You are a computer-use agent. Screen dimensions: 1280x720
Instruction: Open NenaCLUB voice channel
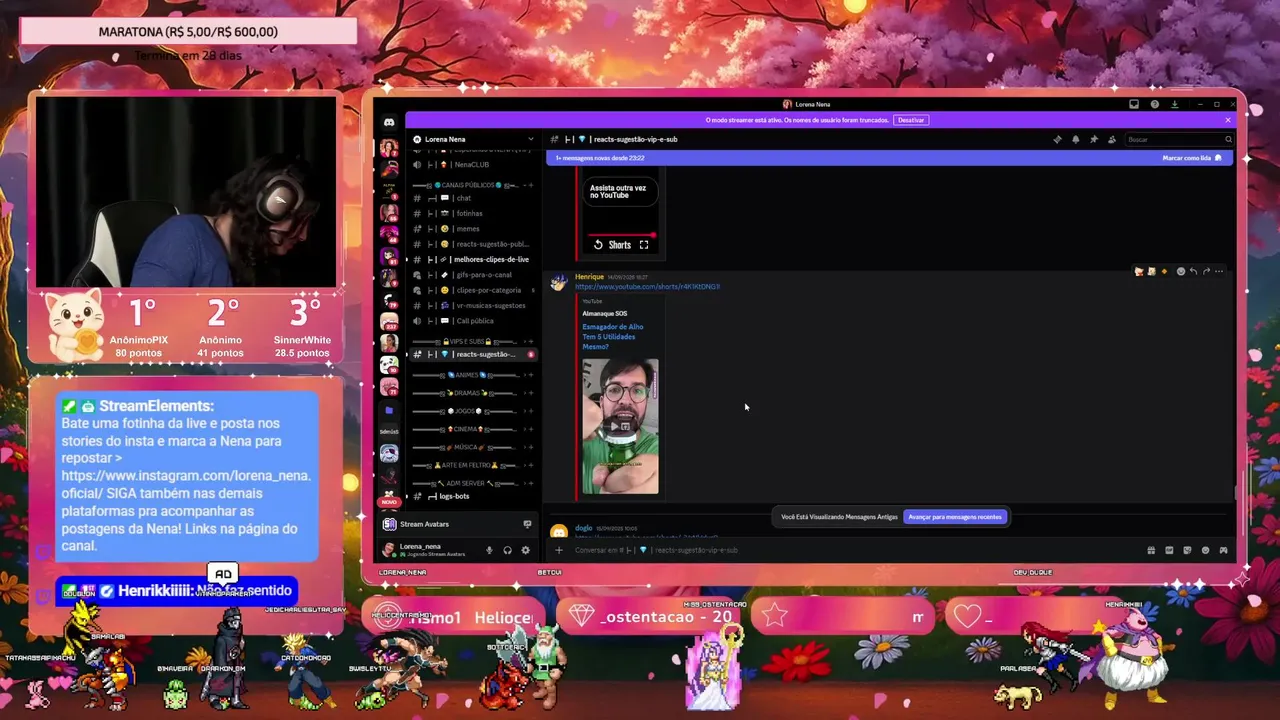pos(473,165)
